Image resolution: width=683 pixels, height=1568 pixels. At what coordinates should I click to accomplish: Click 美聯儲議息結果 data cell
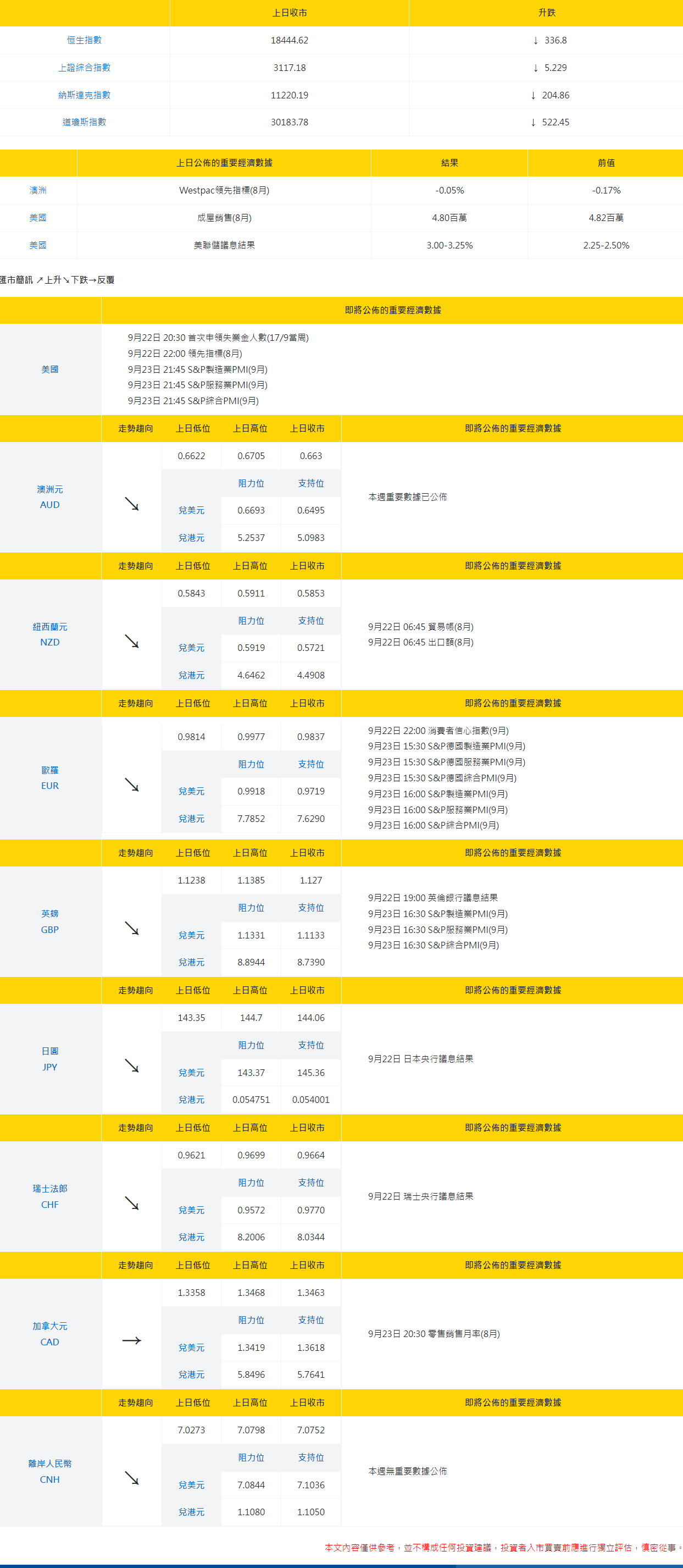[224, 245]
